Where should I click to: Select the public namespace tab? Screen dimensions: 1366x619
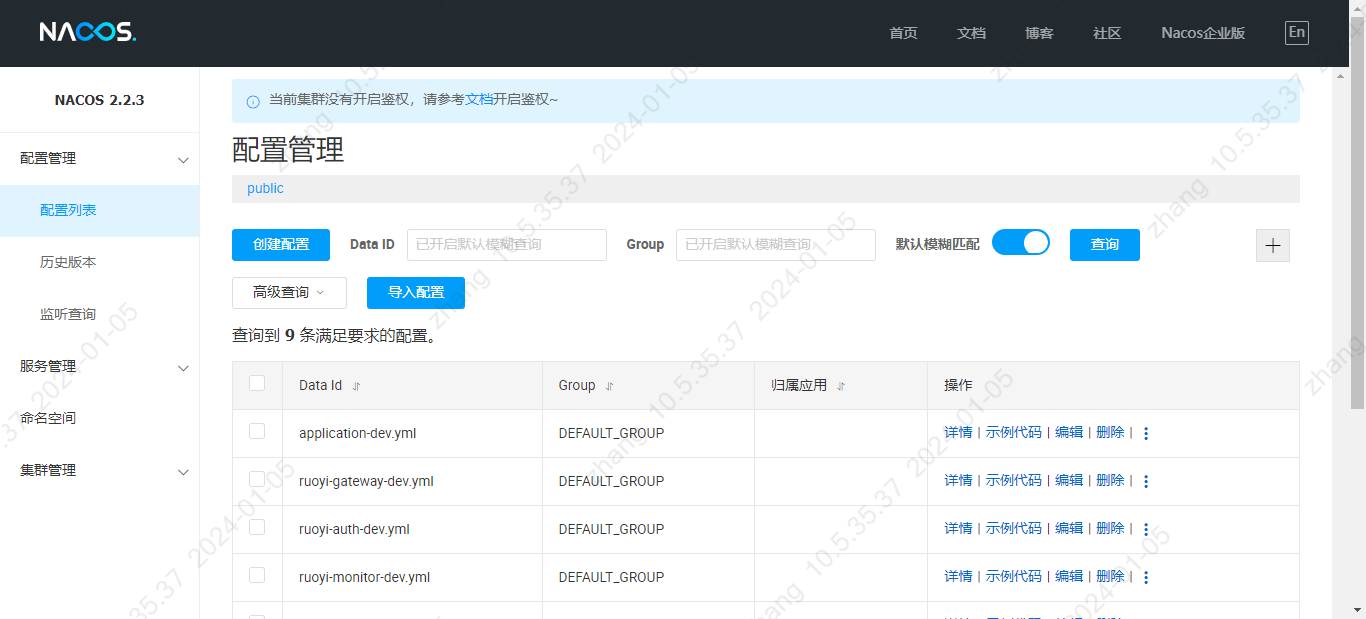pyautogui.click(x=265, y=188)
